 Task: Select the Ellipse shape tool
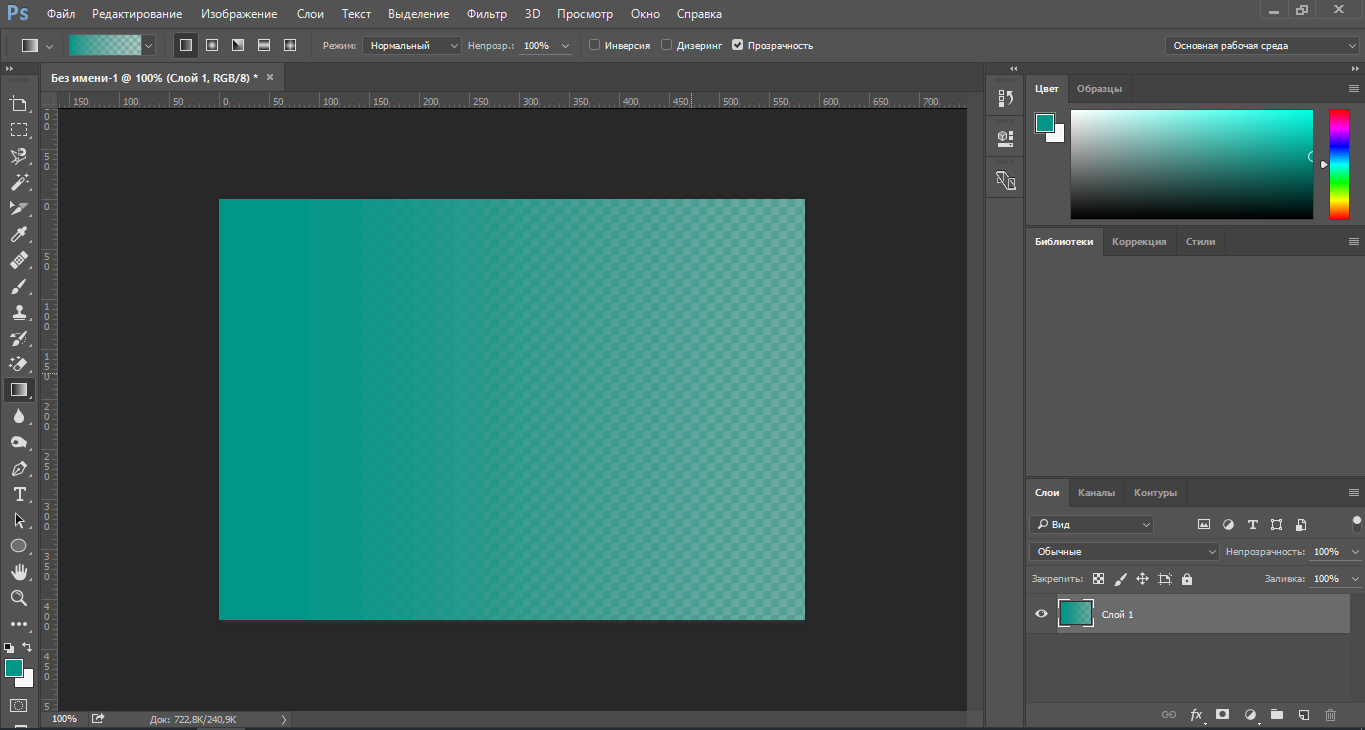[x=19, y=546]
